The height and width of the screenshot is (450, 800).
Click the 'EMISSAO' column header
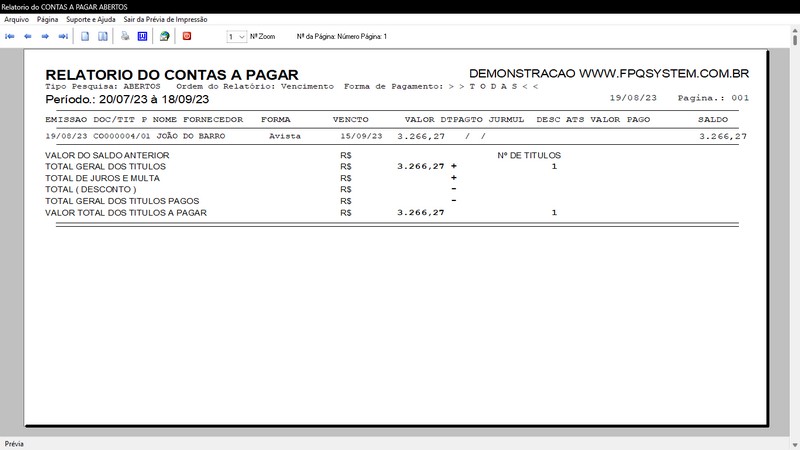(66, 120)
